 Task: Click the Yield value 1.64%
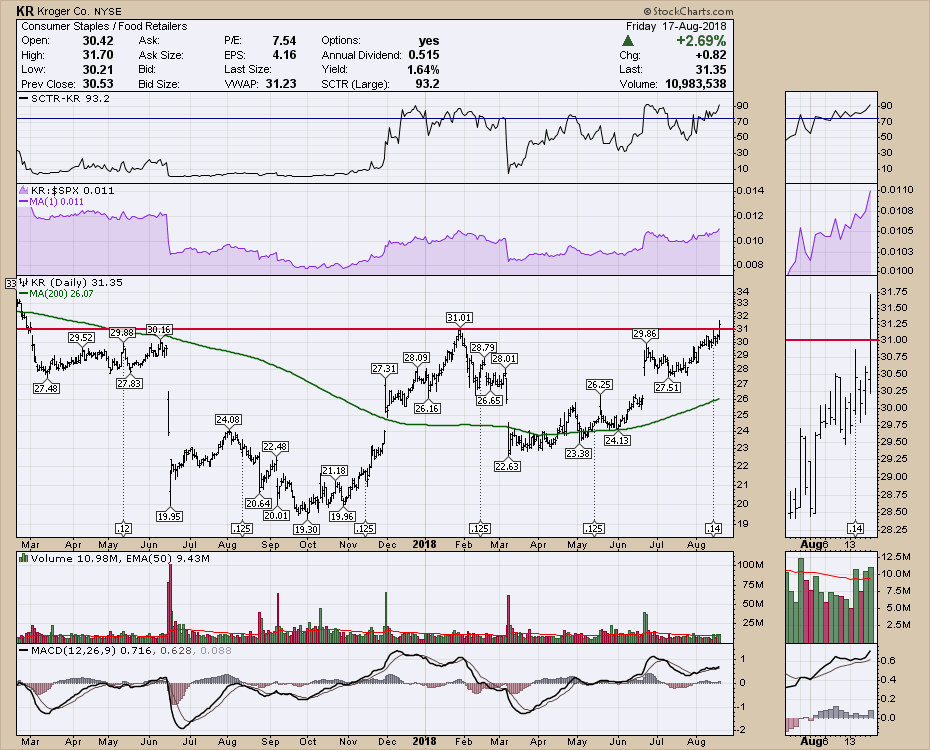423,69
